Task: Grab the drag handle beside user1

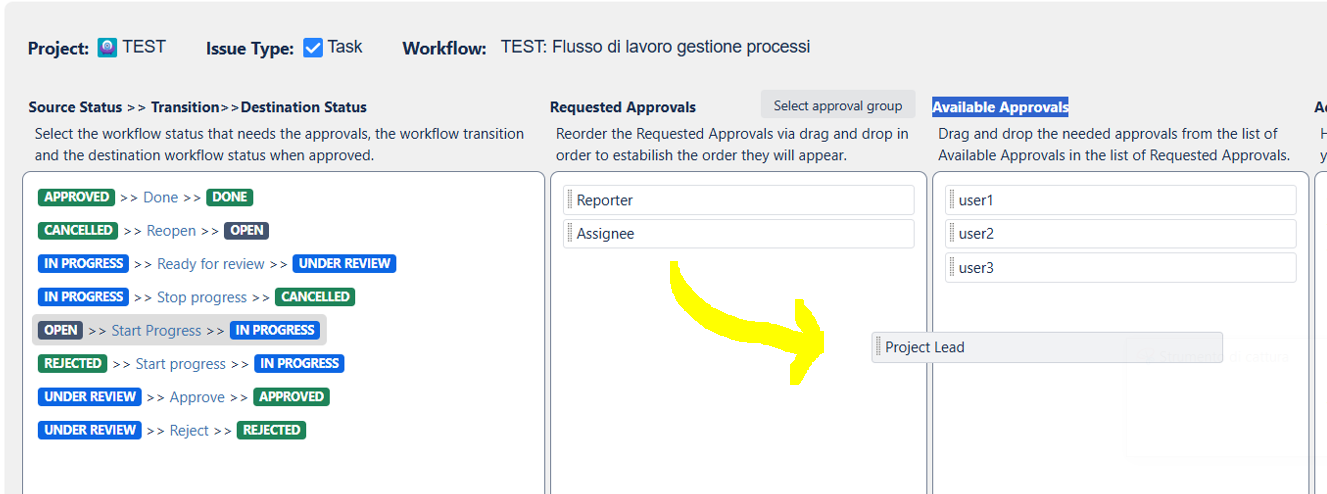Action: [x=952, y=200]
